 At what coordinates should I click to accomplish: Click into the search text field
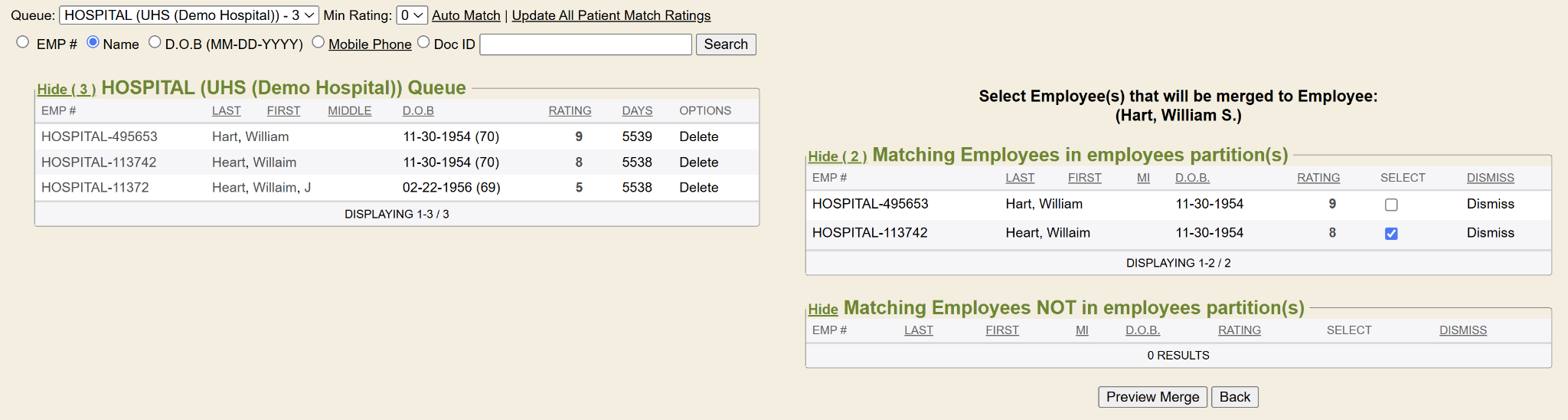coord(586,44)
